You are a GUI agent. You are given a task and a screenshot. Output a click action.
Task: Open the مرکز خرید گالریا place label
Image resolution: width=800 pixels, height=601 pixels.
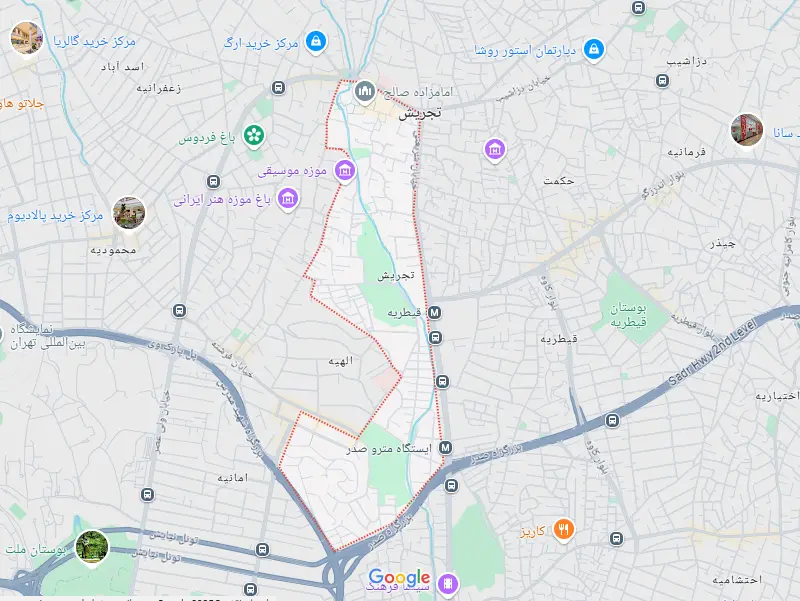94,41
